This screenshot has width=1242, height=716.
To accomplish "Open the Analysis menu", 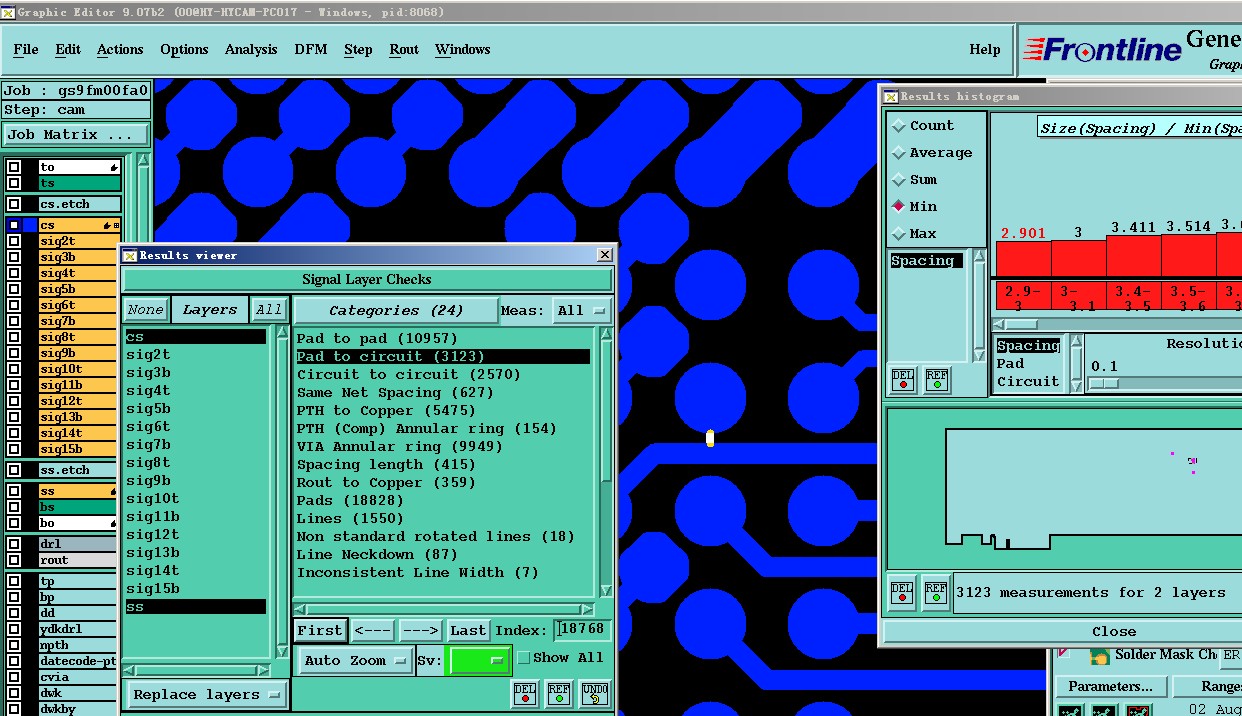I will (251, 49).
